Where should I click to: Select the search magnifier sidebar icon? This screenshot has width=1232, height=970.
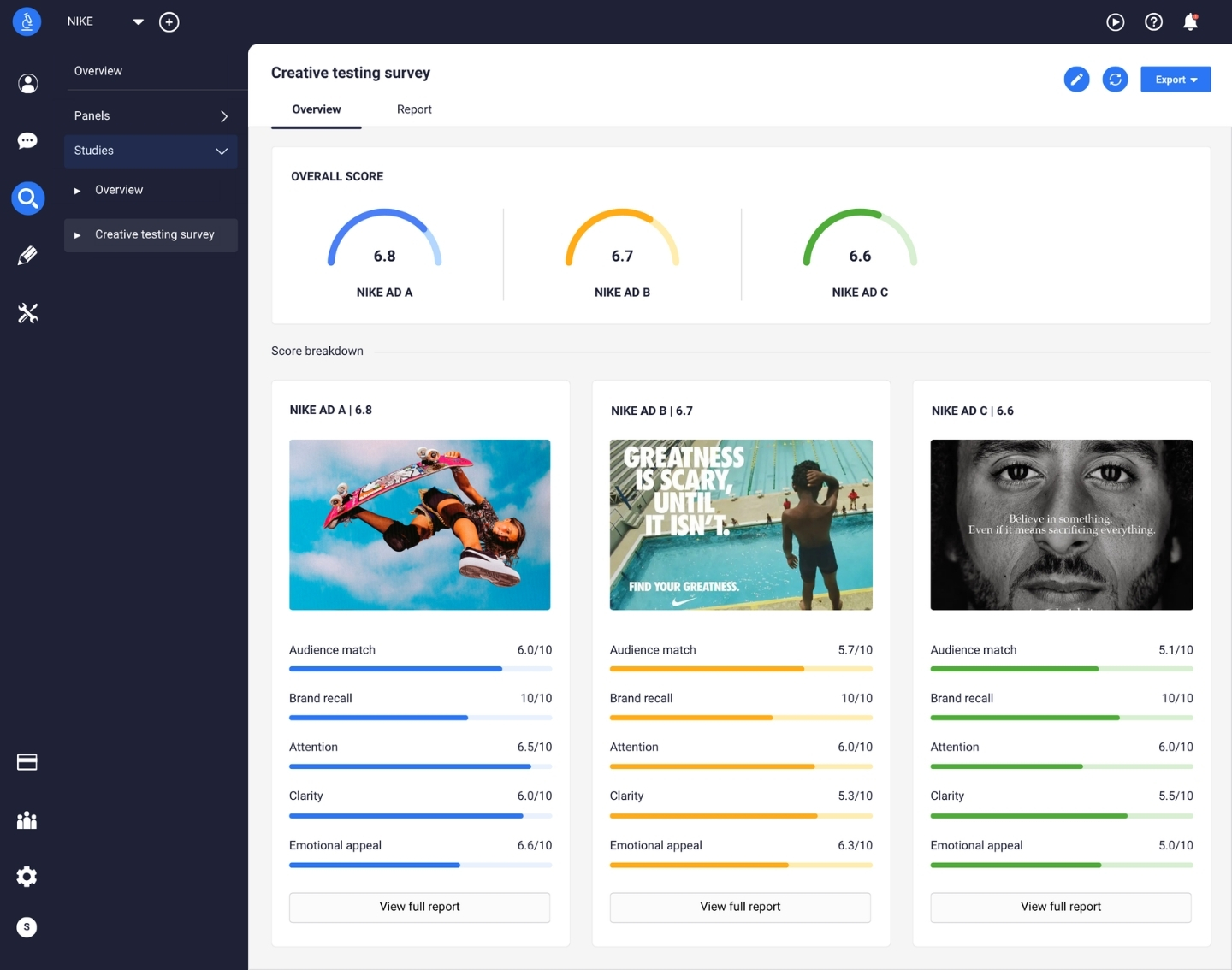tap(28, 198)
